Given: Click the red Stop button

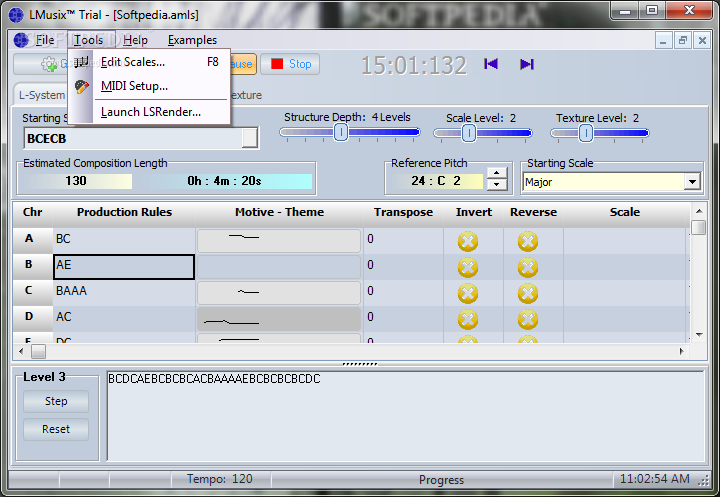Looking at the screenshot, I should click(290, 64).
